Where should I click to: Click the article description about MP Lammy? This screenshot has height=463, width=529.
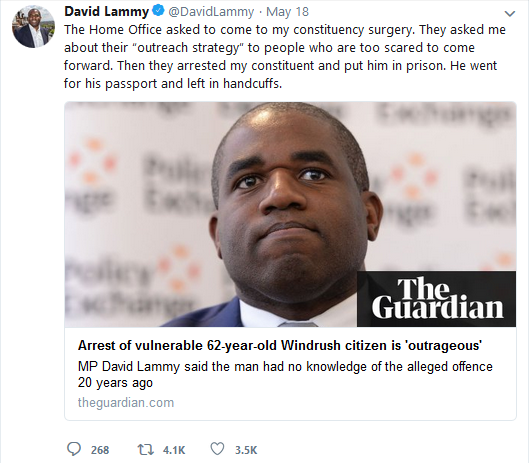pos(285,375)
